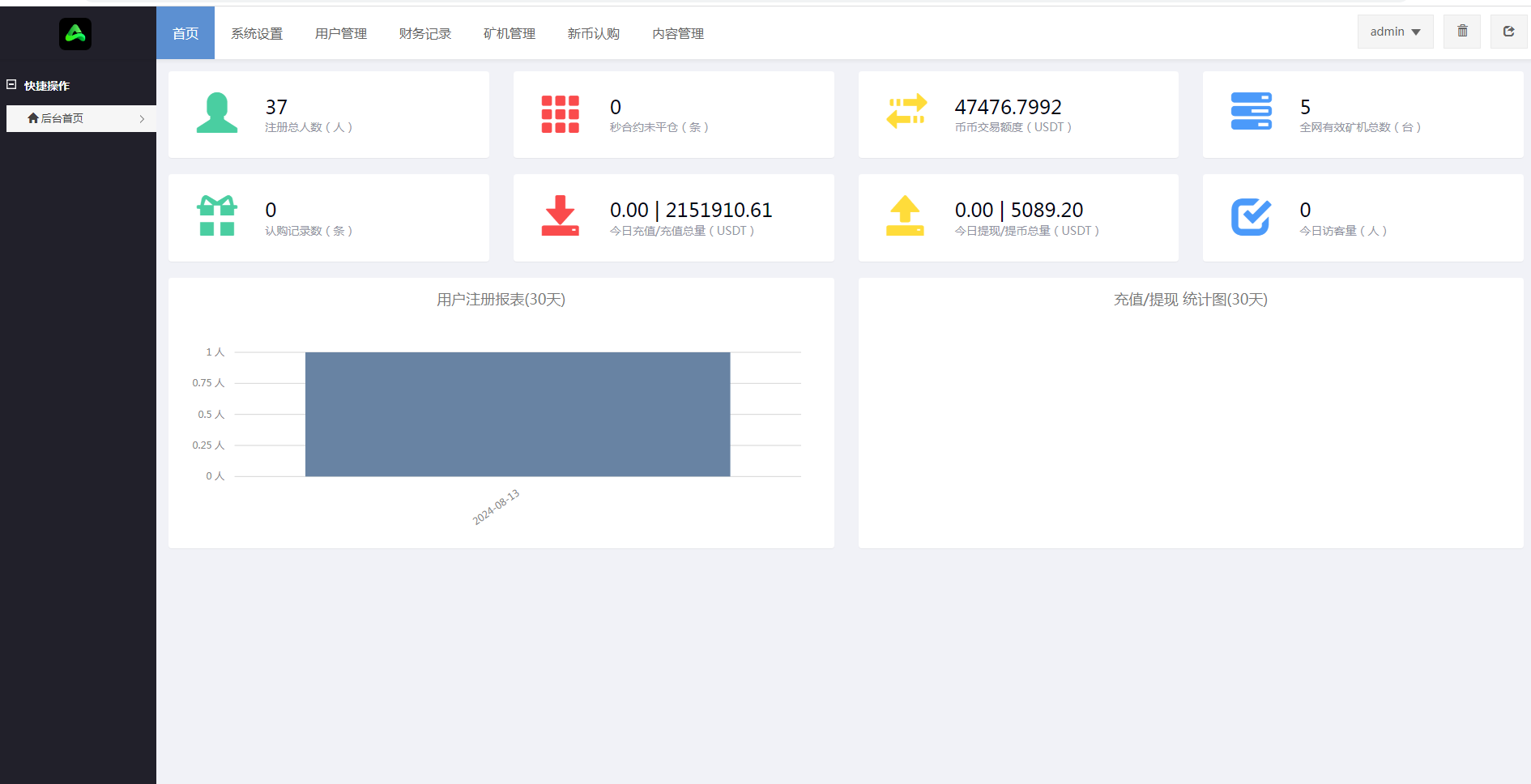Image resolution: width=1531 pixels, height=784 pixels.
Task: Open 新币认购 in the top navigation
Action: (x=594, y=33)
